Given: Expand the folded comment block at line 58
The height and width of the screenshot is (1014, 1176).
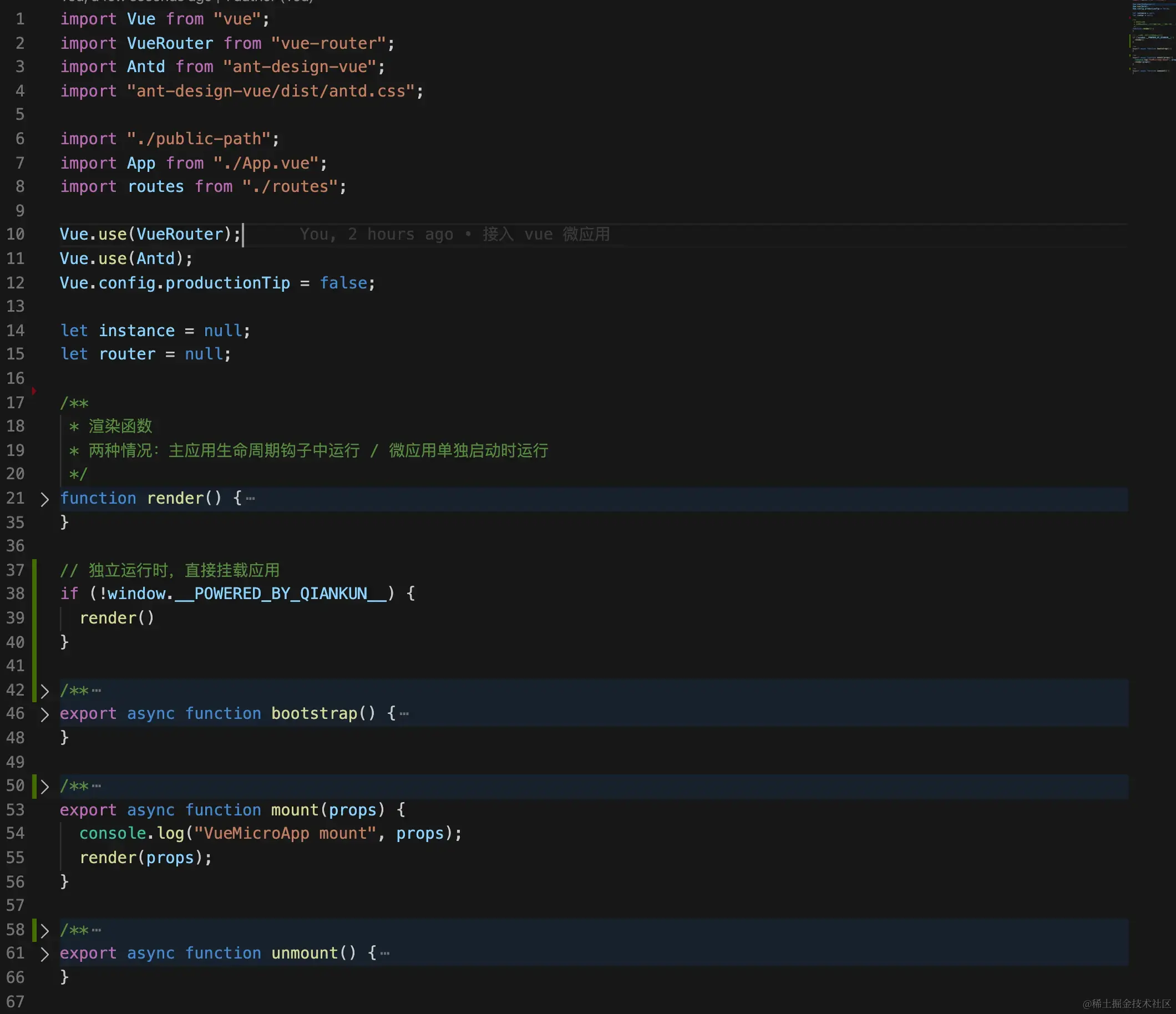Looking at the screenshot, I should tap(44, 931).
